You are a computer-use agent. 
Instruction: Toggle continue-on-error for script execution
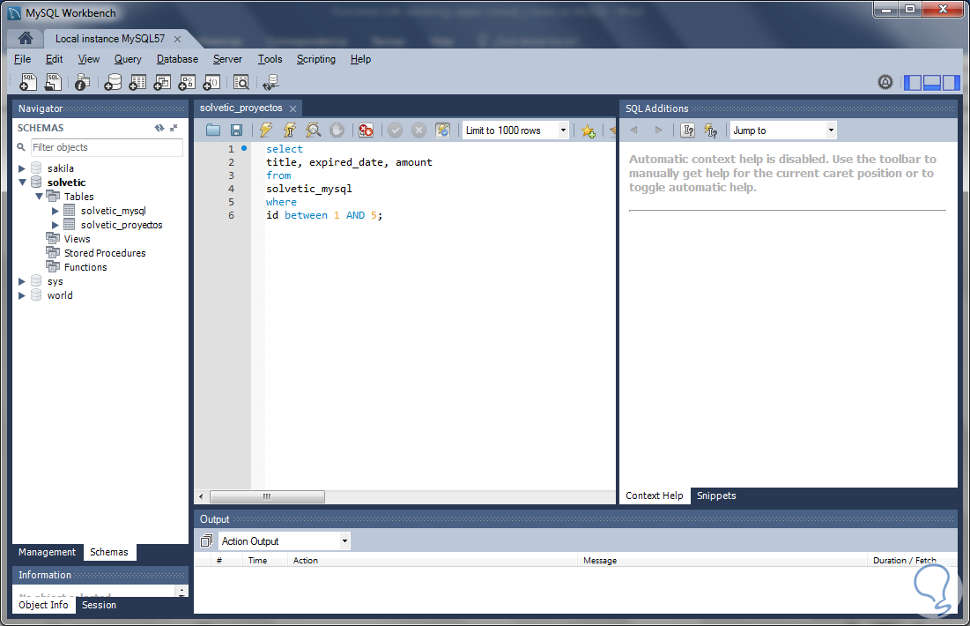[366, 130]
